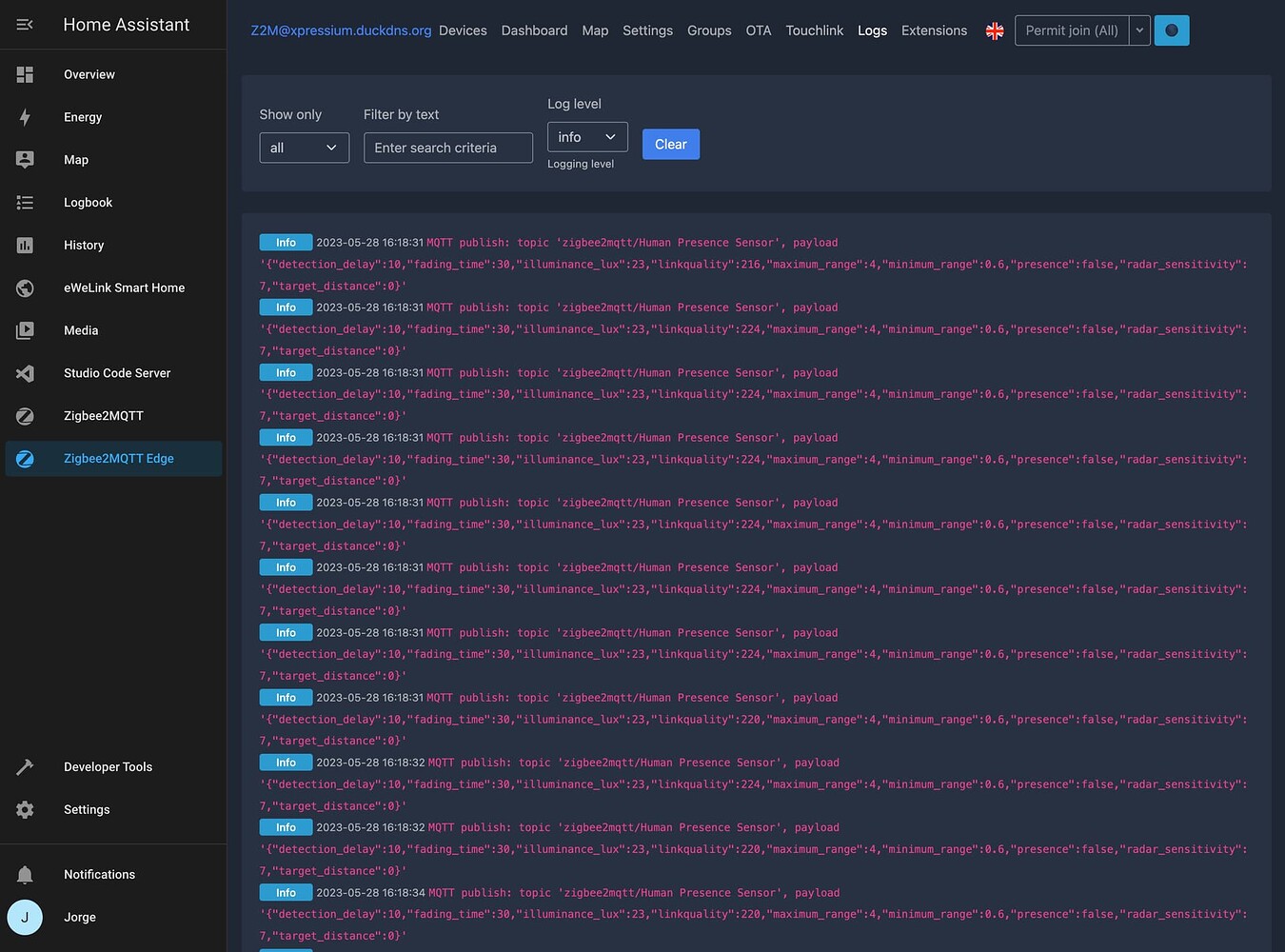
Task: Toggle the blue theme switch button
Action: 1172,30
